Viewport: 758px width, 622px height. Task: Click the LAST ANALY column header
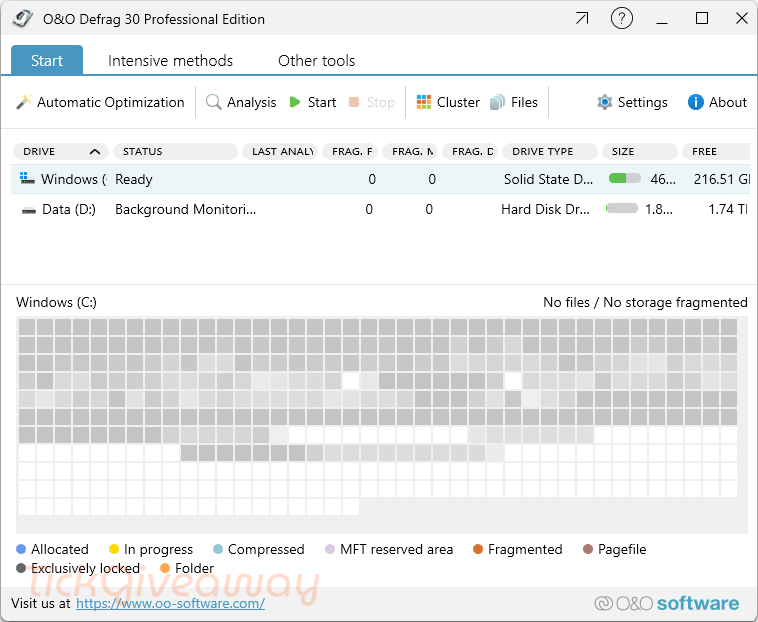[x=280, y=151]
